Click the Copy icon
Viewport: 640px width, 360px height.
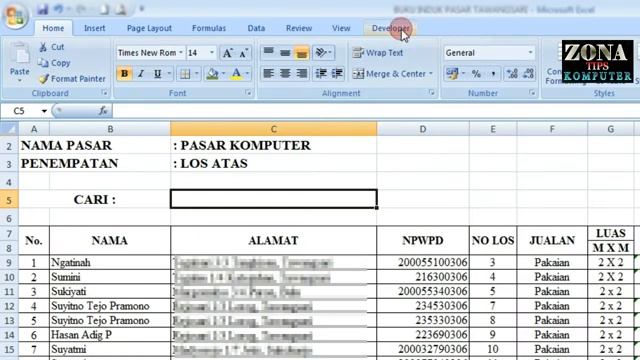(x=43, y=63)
